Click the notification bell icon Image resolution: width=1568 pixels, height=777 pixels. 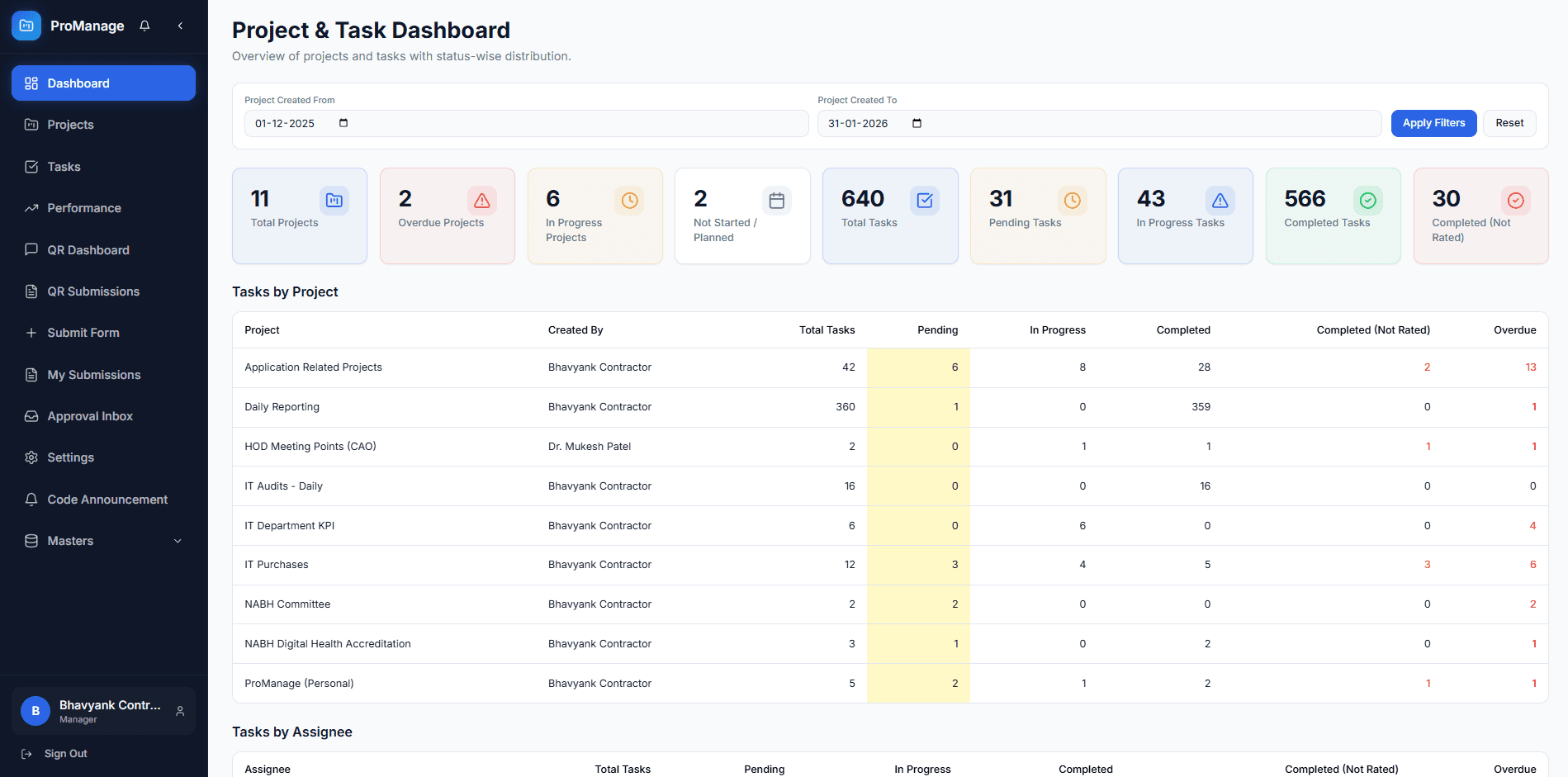tap(144, 26)
